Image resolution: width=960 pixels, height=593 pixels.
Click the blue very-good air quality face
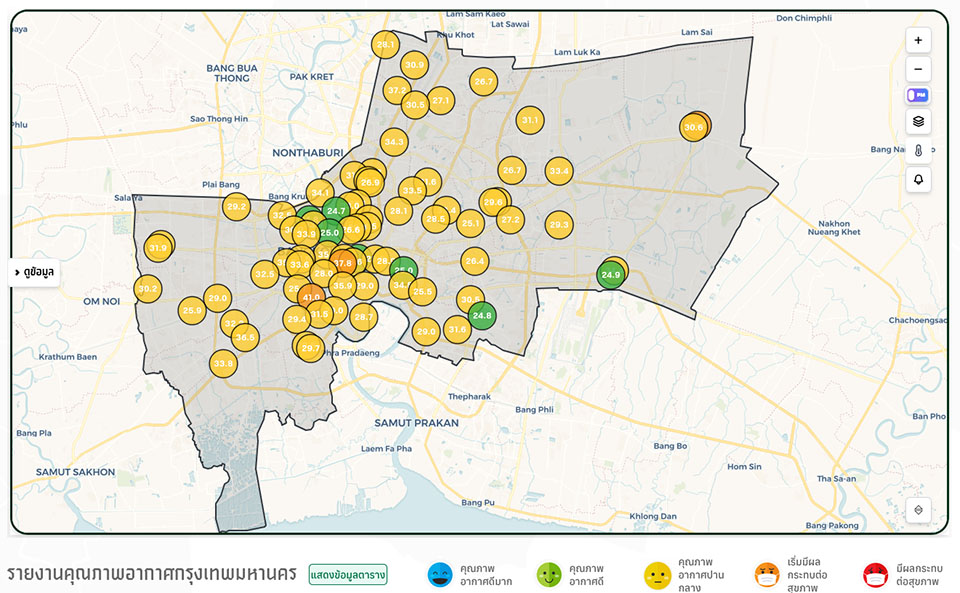tap(440, 575)
